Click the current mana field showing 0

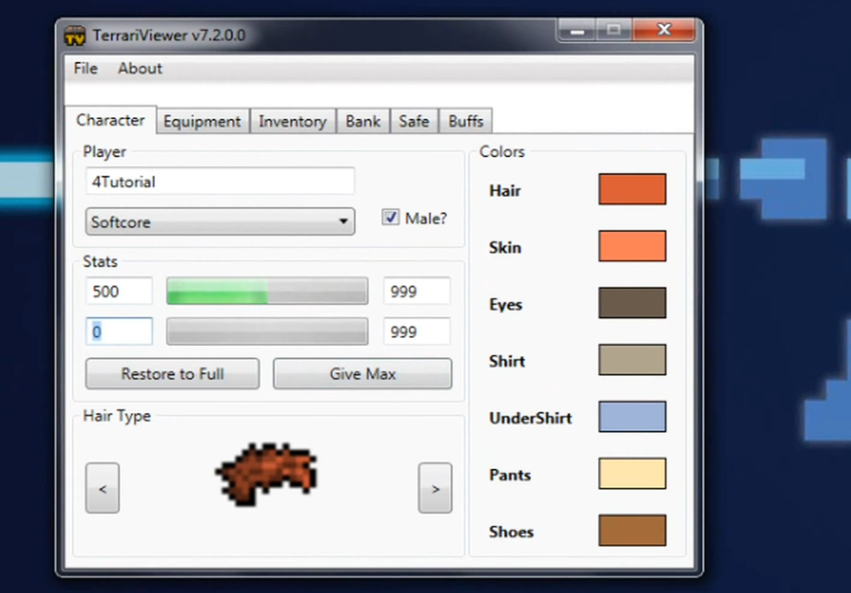(119, 331)
